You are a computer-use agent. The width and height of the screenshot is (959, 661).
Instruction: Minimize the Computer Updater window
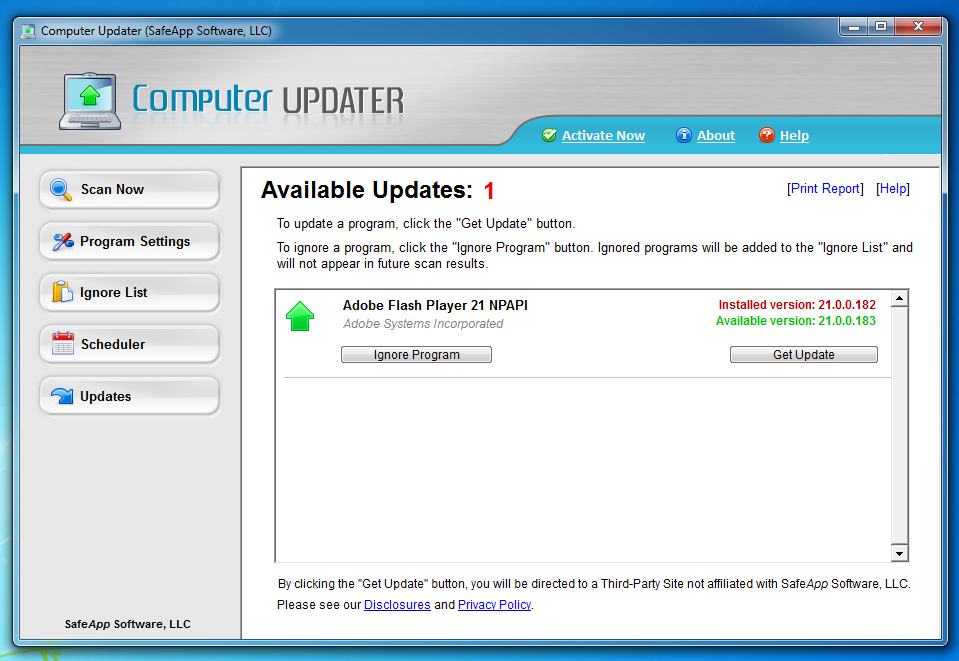point(854,27)
